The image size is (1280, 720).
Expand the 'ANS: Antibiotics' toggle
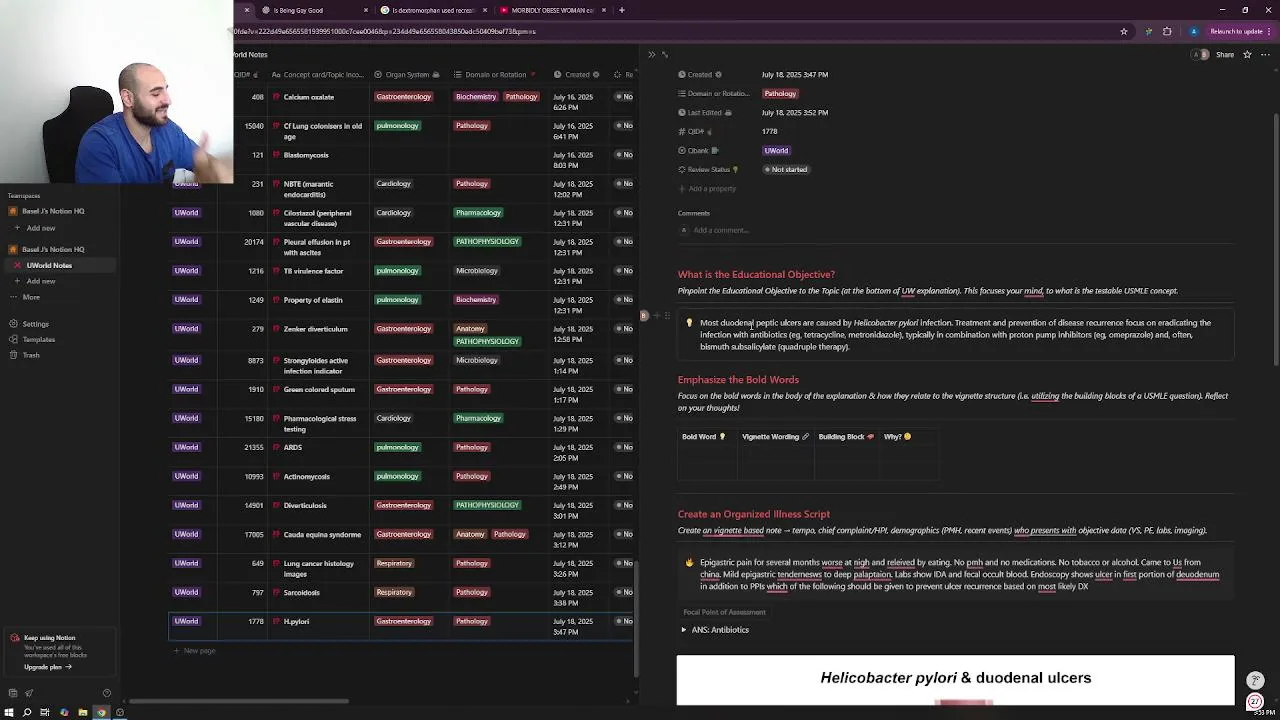[x=684, y=630]
